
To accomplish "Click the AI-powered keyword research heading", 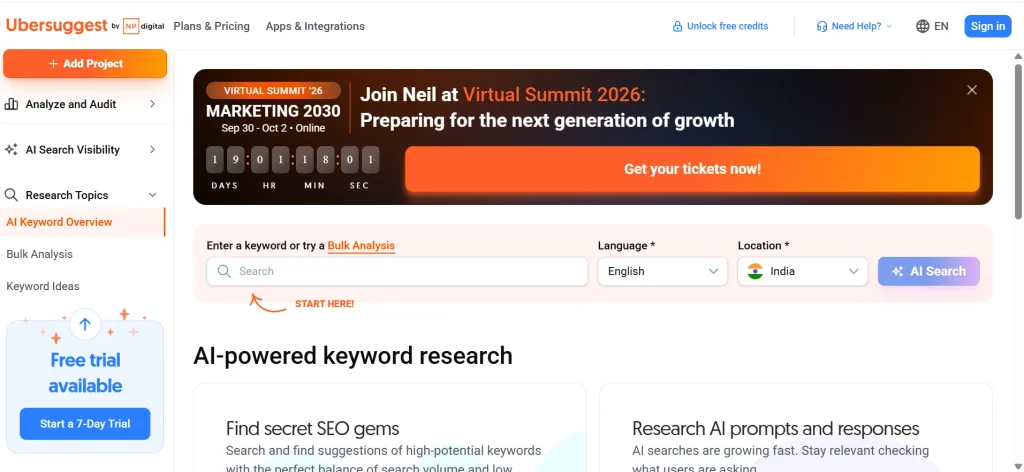I will click(353, 356).
